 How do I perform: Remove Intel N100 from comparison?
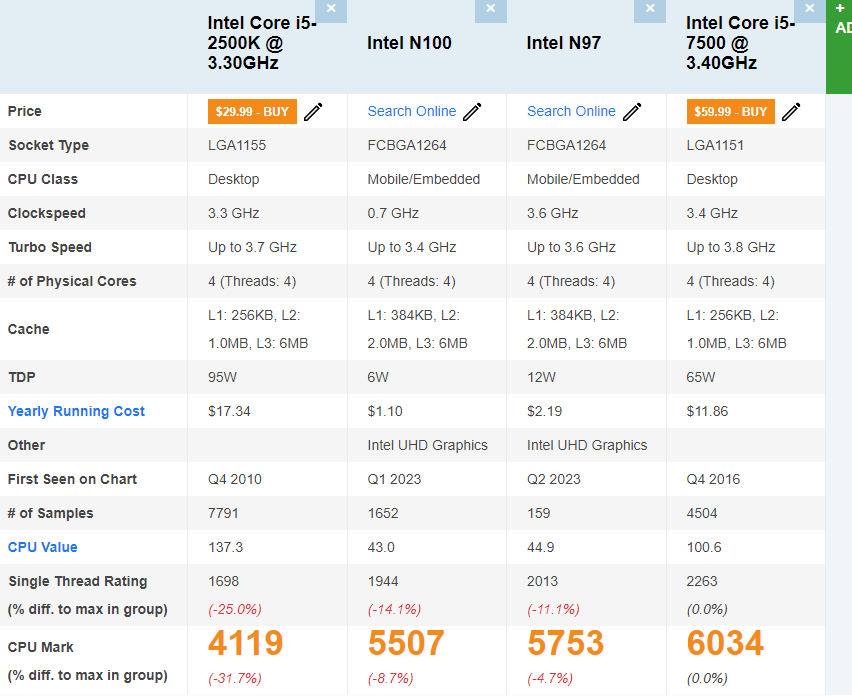(490, 10)
